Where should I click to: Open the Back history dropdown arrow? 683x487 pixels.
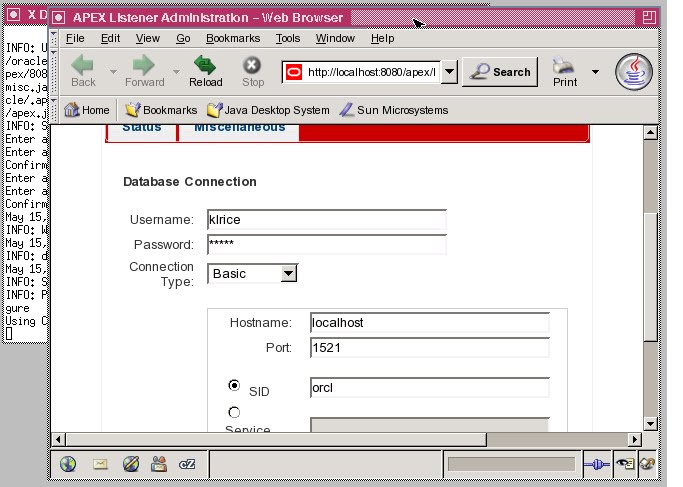pyautogui.click(x=113, y=71)
